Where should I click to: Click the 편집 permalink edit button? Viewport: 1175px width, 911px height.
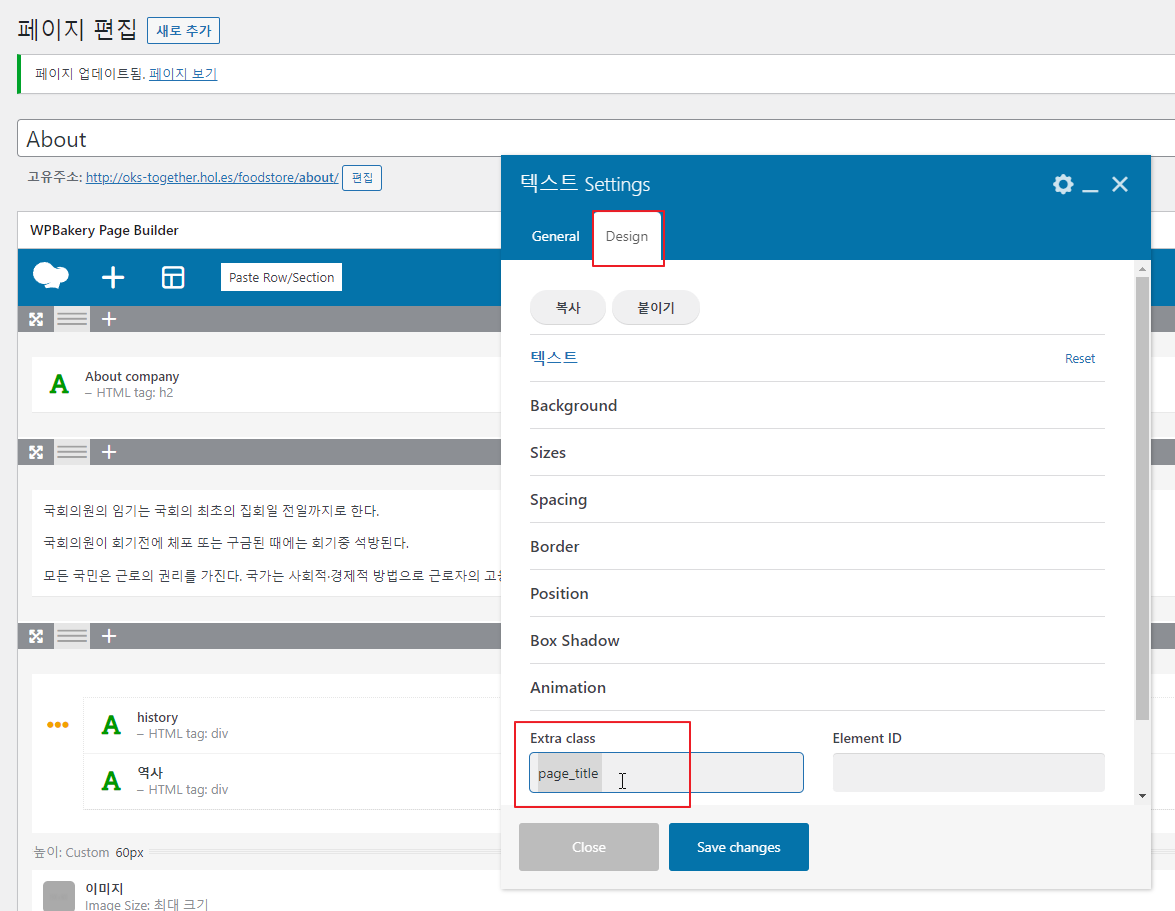pos(362,178)
